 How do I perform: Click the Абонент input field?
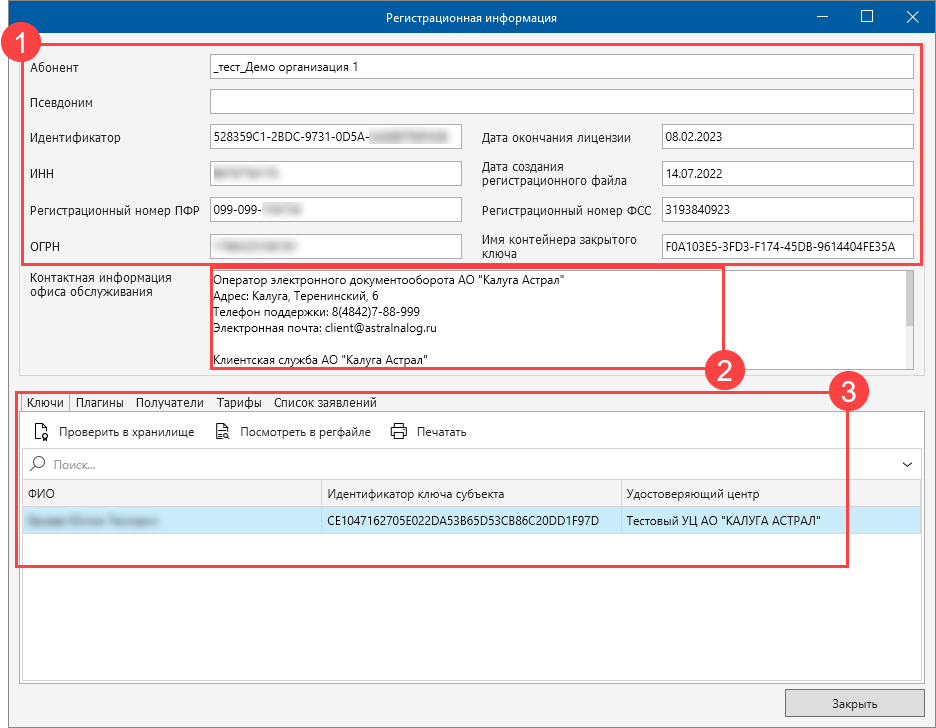tap(561, 67)
